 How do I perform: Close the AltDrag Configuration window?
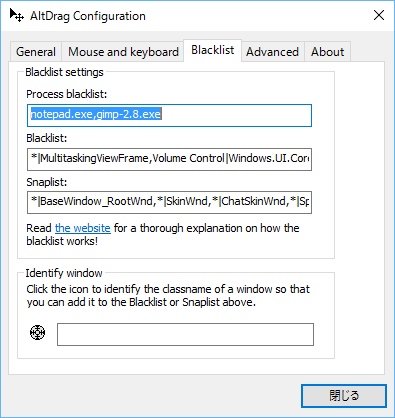(x=379, y=15)
